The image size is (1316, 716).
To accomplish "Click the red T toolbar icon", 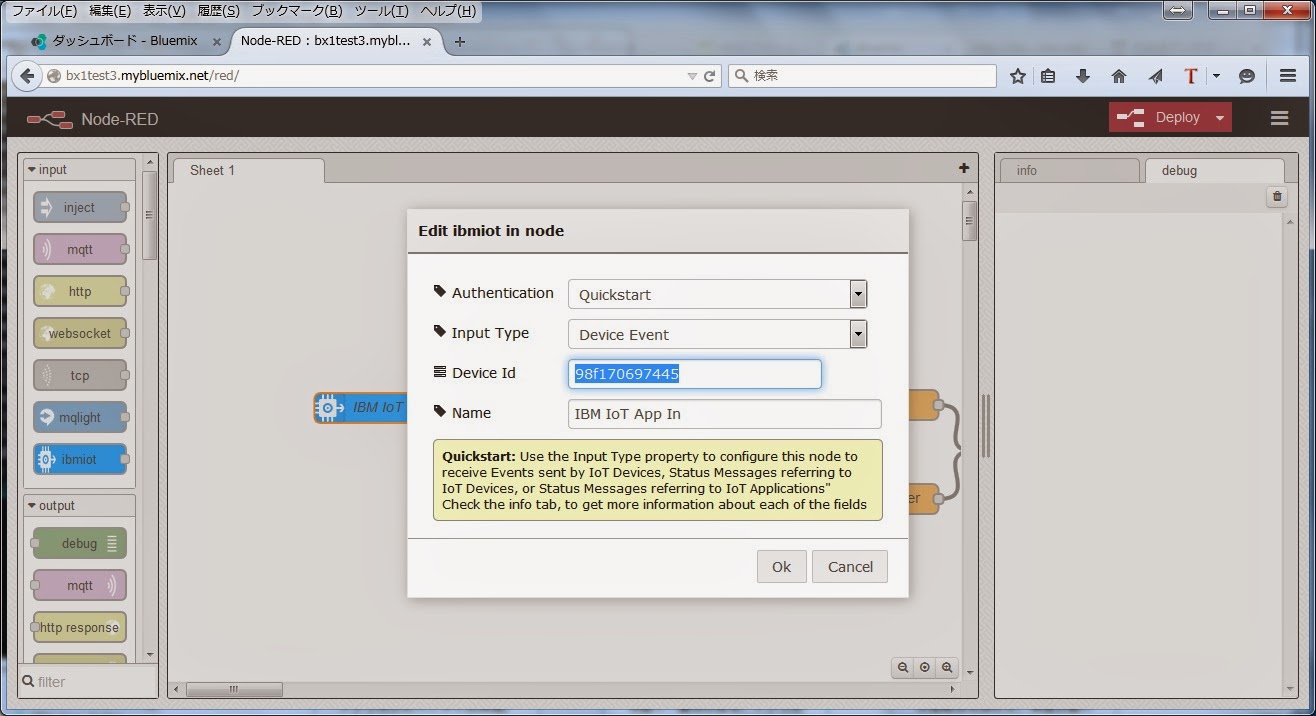I will point(1190,76).
